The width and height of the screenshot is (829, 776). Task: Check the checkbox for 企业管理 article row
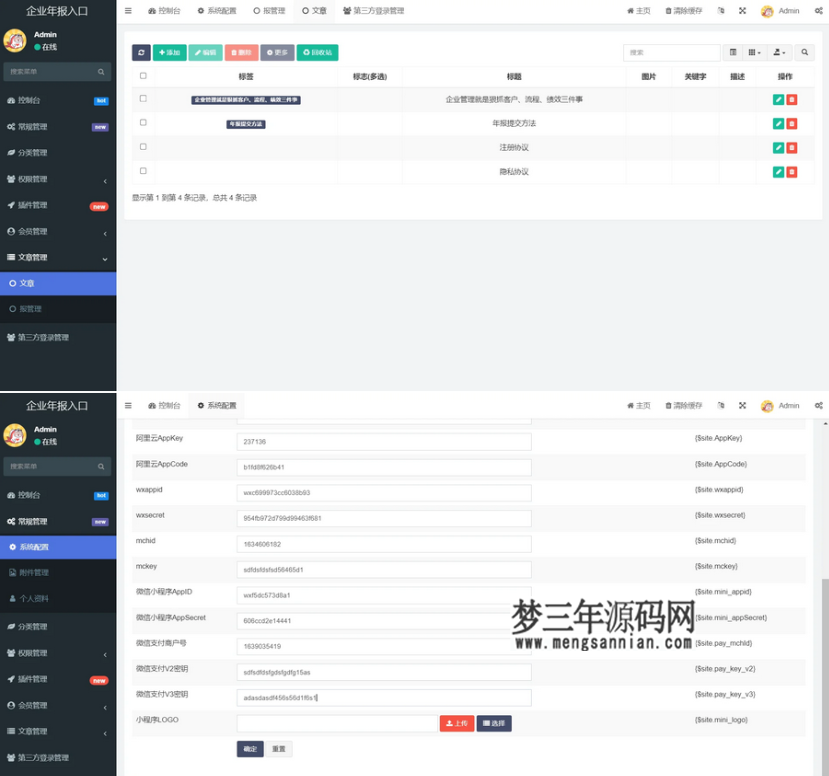pyautogui.click(x=141, y=101)
